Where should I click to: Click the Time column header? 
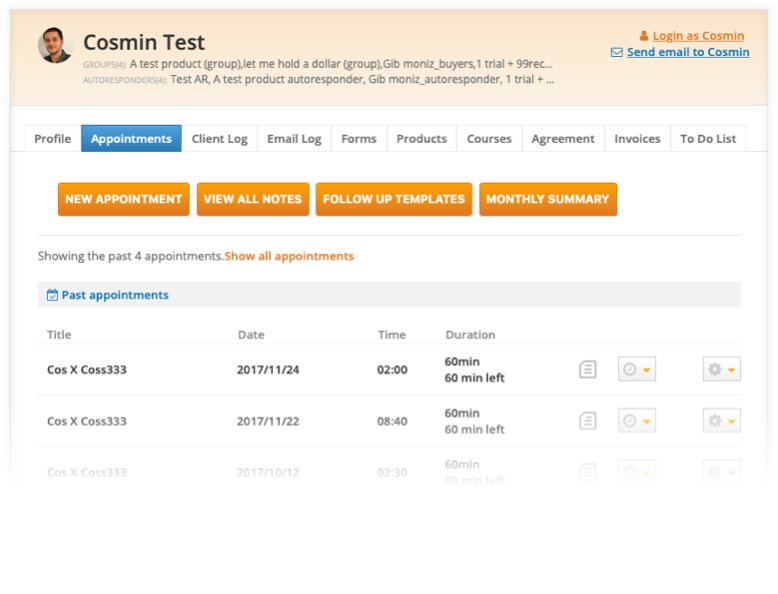(392, 335)
